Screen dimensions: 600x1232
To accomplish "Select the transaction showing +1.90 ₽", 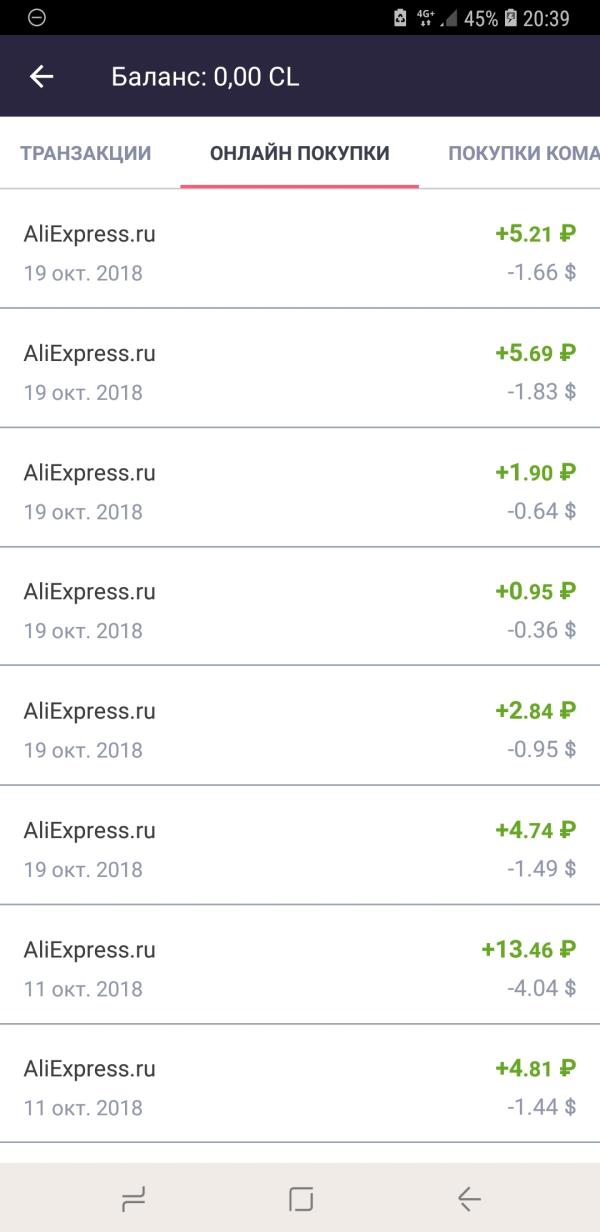I will [300, 487].
